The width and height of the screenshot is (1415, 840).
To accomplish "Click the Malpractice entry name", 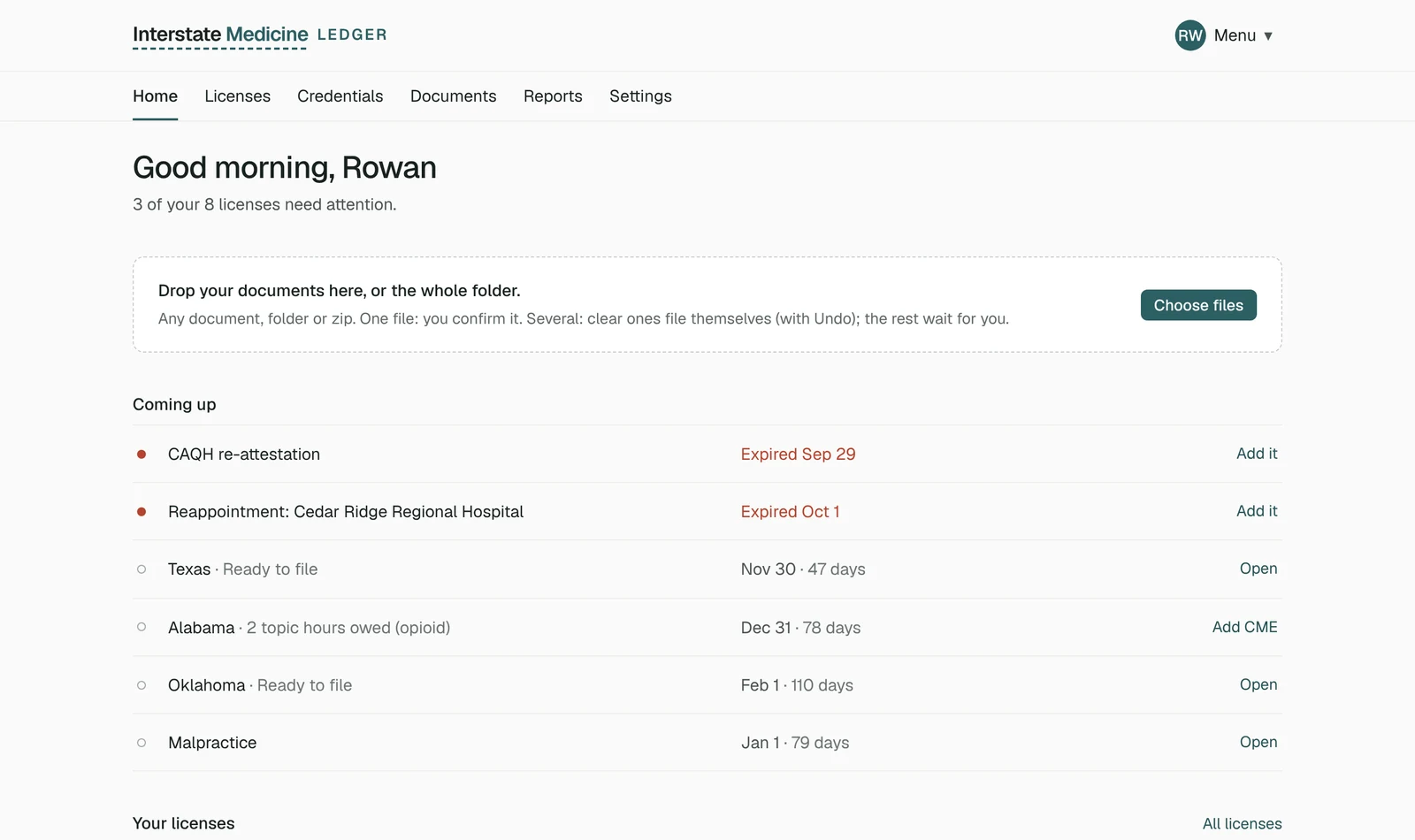I will coord(212,743).
